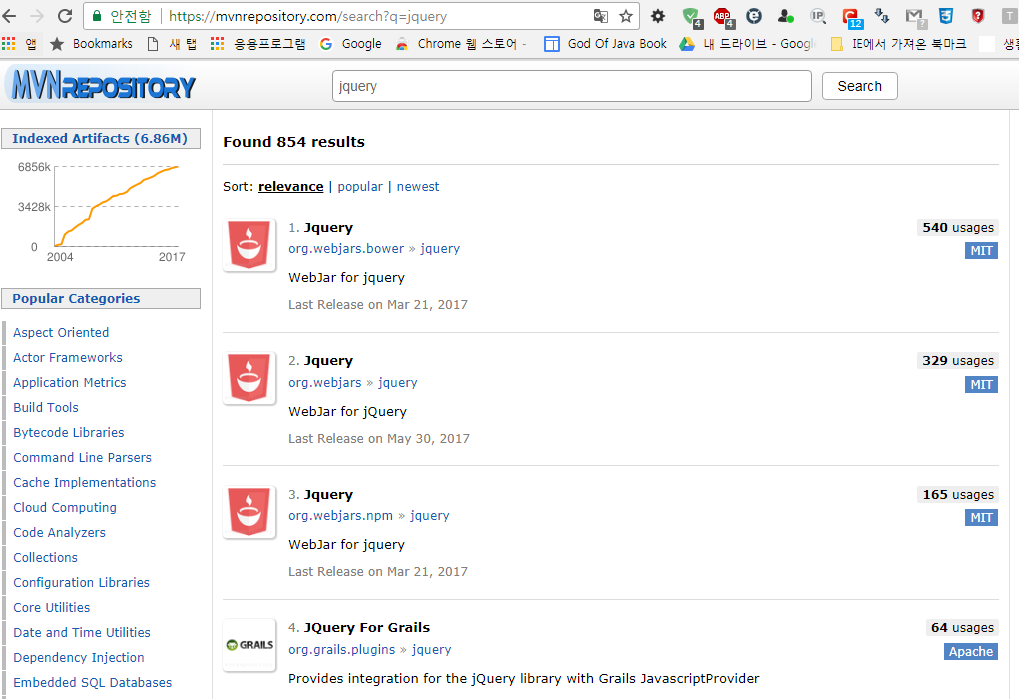The width and height of the screenshot is (1019, 699).
Task: Click the second result's WebJars icon
Action: pyautogui.click(x=249, y=378)
